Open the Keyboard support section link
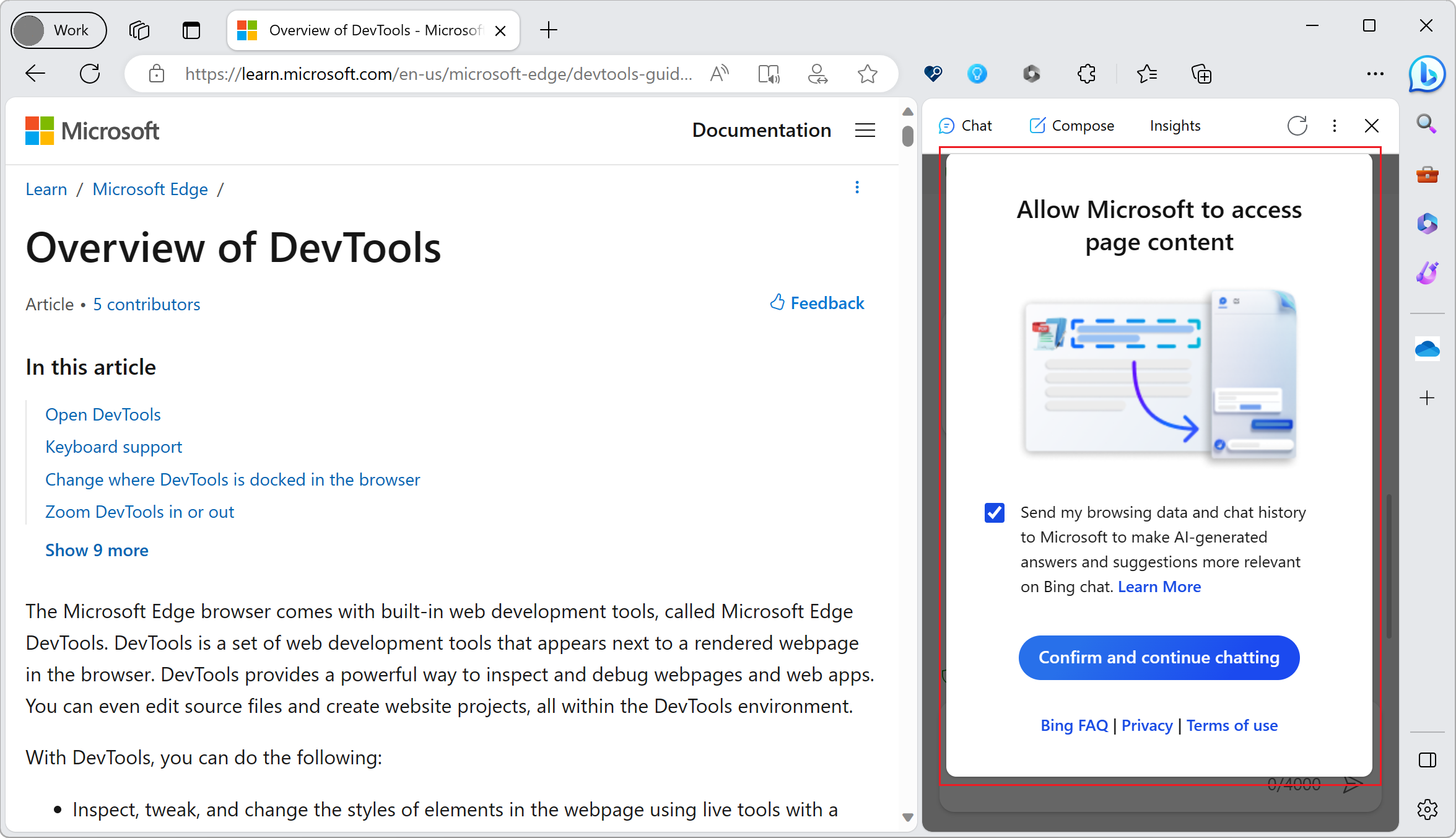This screenshot has width=1456, height=838. click(x=113, y=446)
